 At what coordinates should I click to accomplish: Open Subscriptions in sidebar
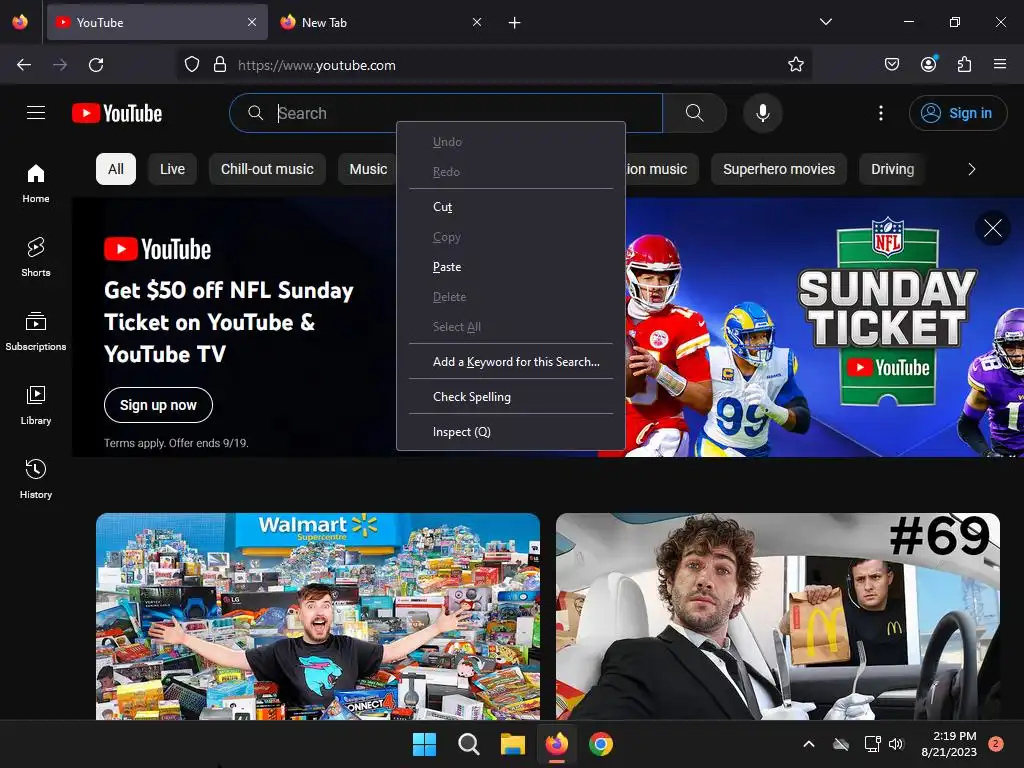point(36,332)
